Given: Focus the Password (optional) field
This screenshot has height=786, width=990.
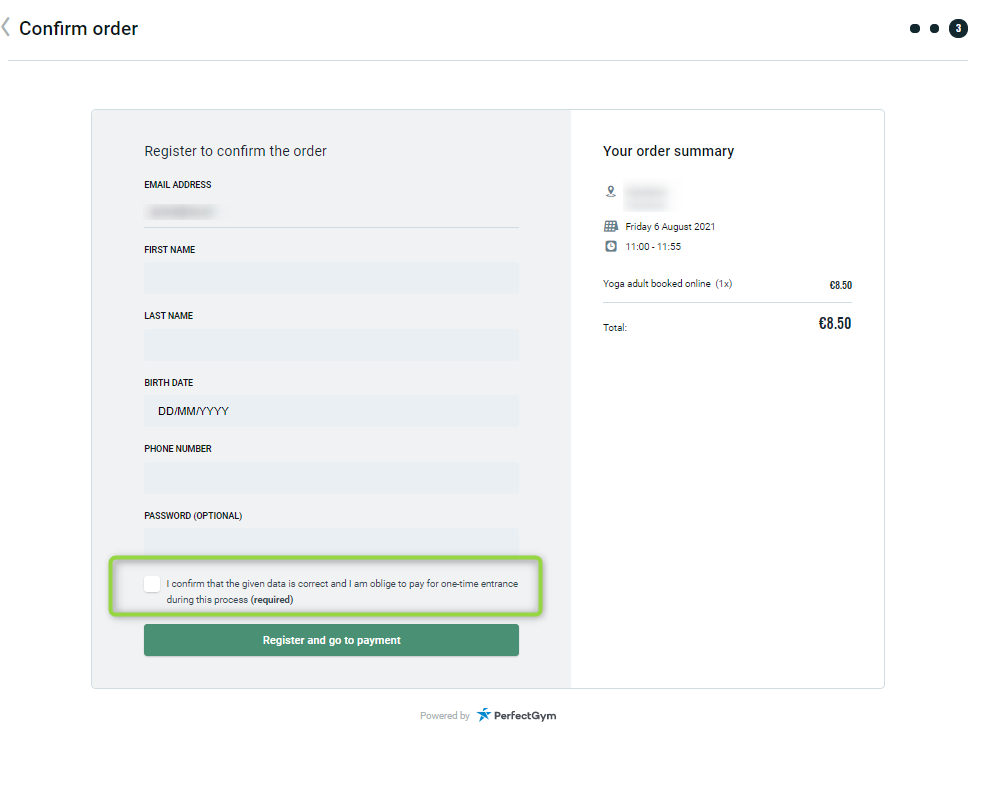Looking at the screenshot, I should [331, 540].
